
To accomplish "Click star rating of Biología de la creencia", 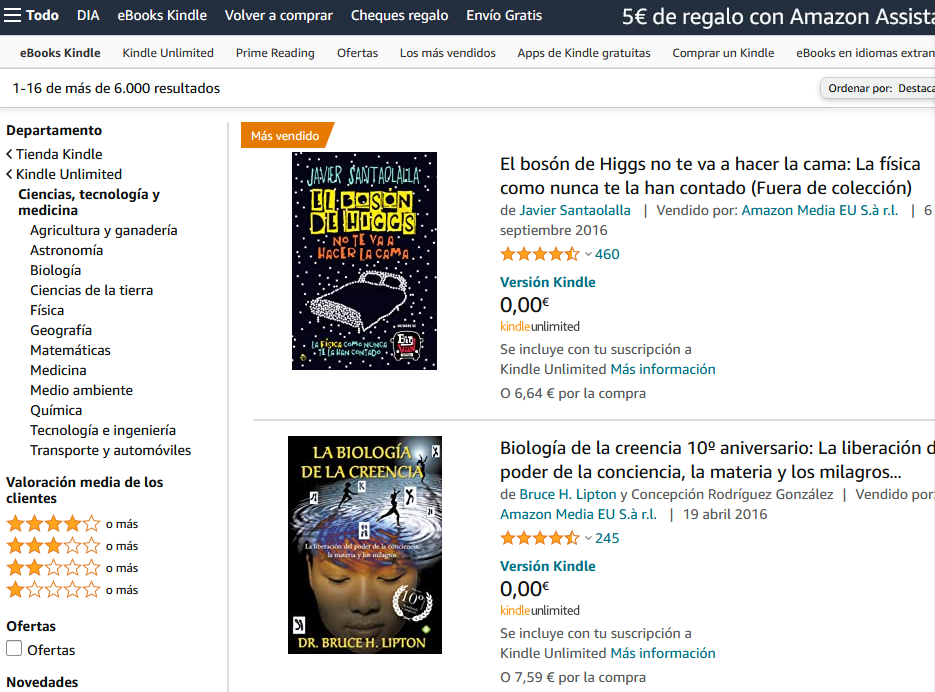I will tap(540, 538).
